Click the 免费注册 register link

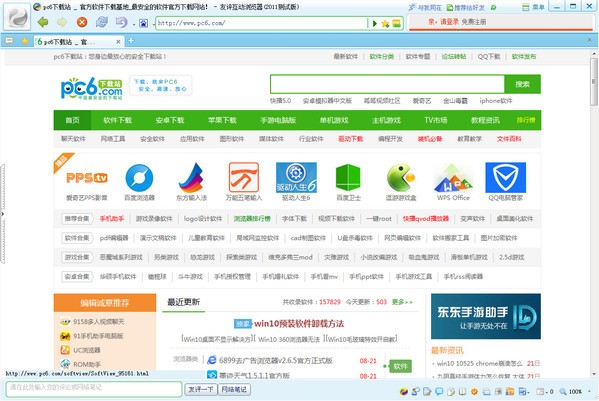pos(474,22)
